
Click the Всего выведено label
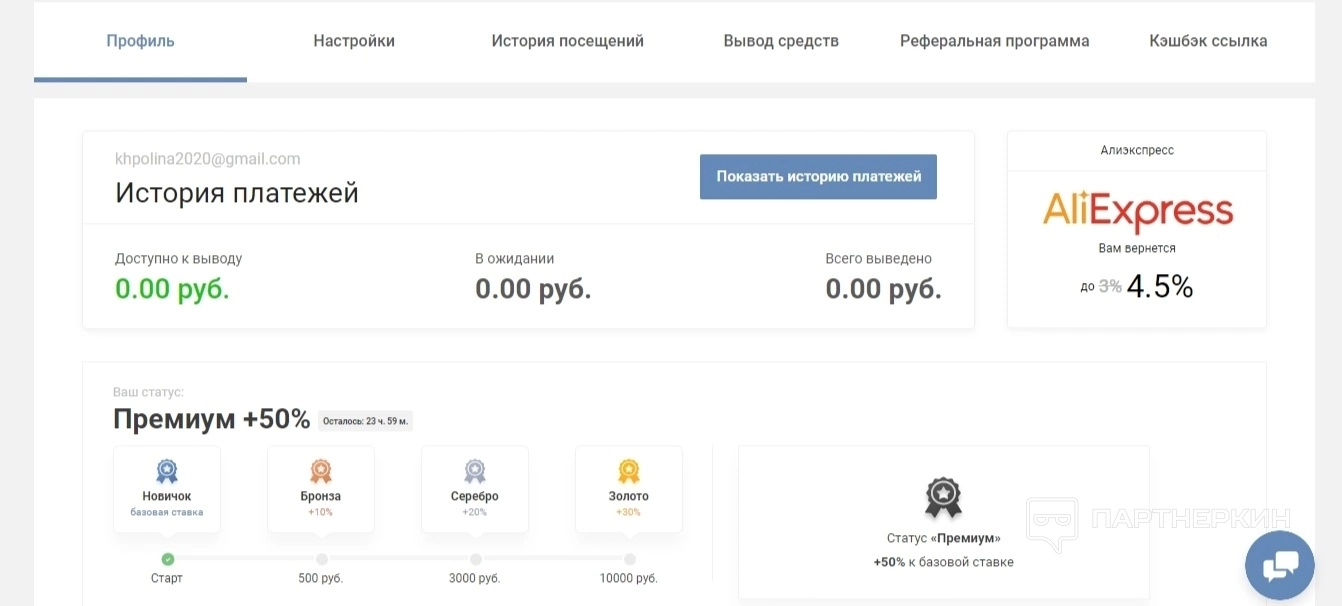click(x=879, y=258)
